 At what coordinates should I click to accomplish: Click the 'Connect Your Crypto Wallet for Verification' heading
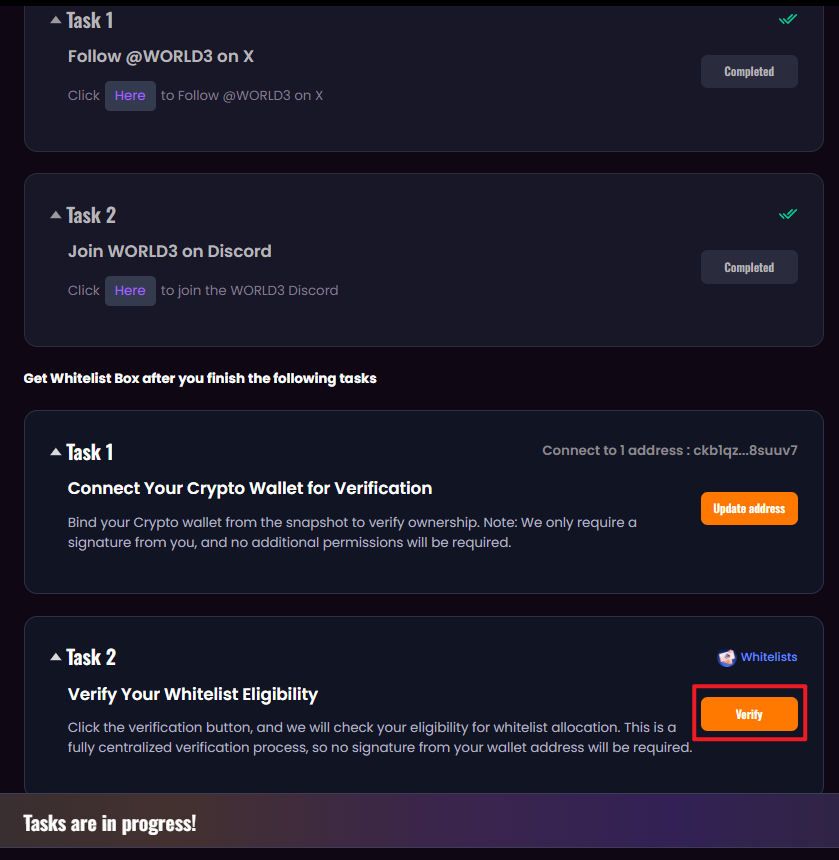tap(250, 488)
